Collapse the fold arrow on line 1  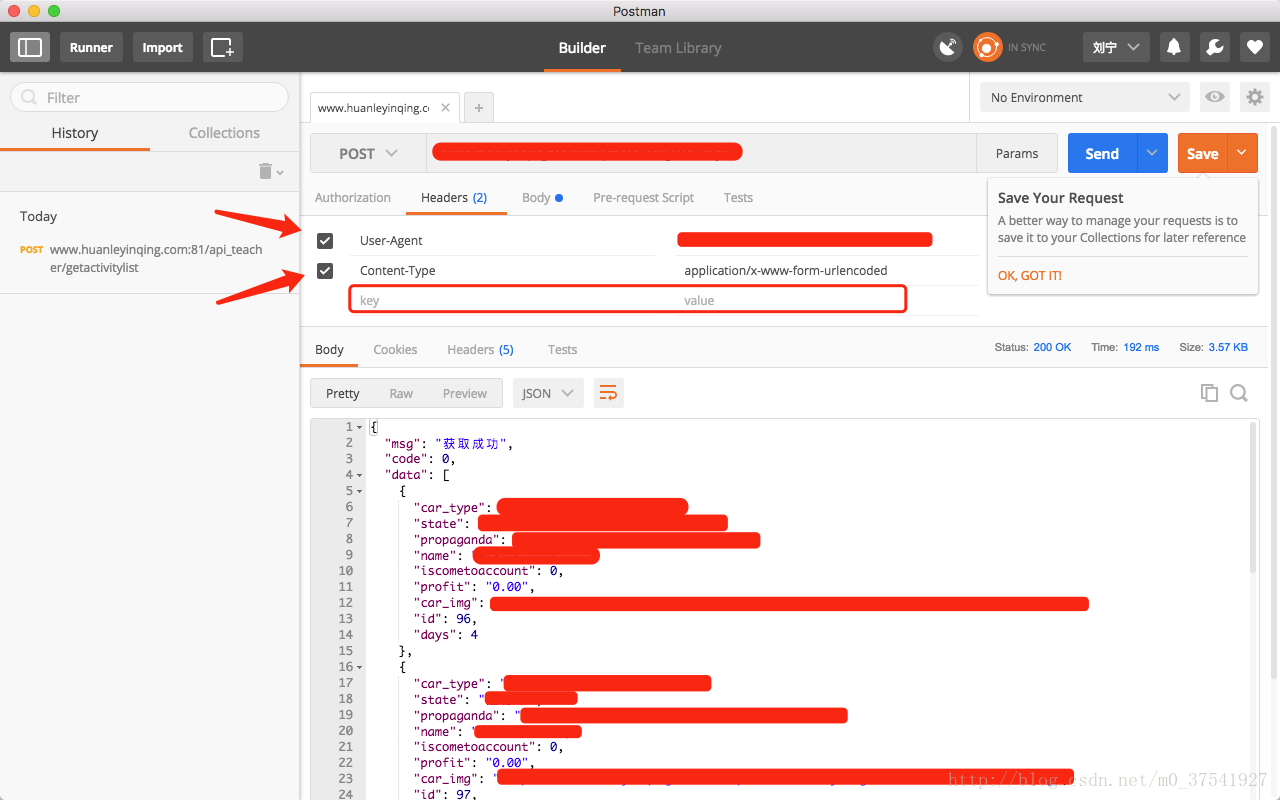[360, 427]
